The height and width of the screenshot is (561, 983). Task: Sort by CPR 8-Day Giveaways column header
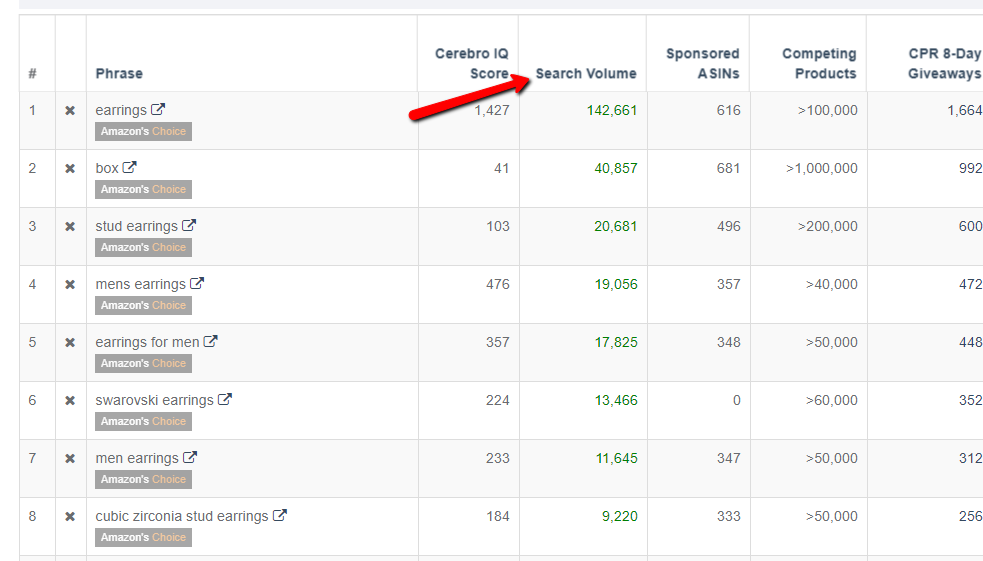[x=944, y=63]
